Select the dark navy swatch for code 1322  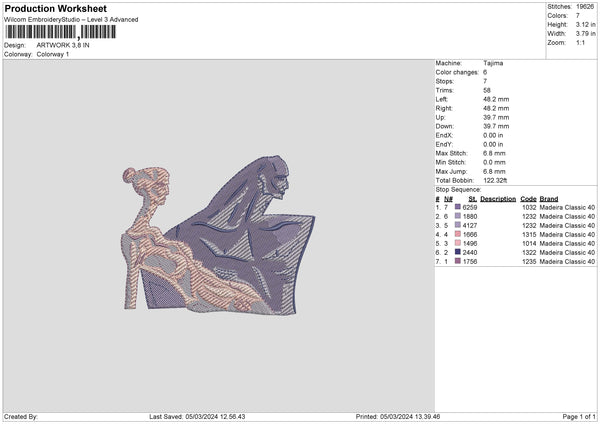pyautogui.click(x=458, y=252)
